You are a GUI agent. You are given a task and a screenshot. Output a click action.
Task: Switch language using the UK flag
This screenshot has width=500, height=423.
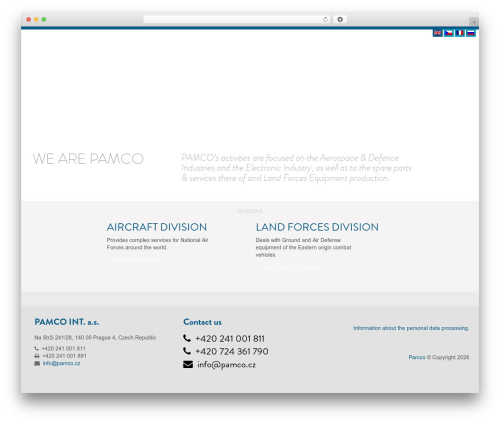click(437, 33)
